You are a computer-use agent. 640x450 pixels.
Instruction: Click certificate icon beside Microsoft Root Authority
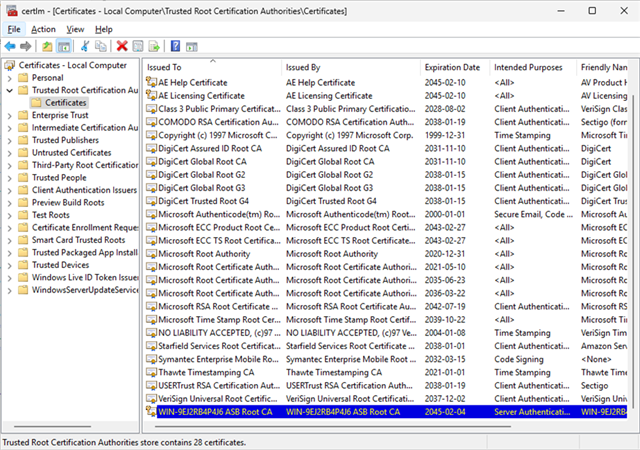(152, 254)
